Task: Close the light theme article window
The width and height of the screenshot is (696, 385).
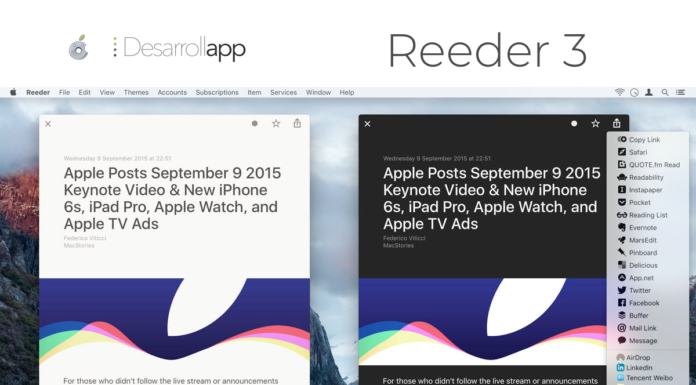Action: 48,124
